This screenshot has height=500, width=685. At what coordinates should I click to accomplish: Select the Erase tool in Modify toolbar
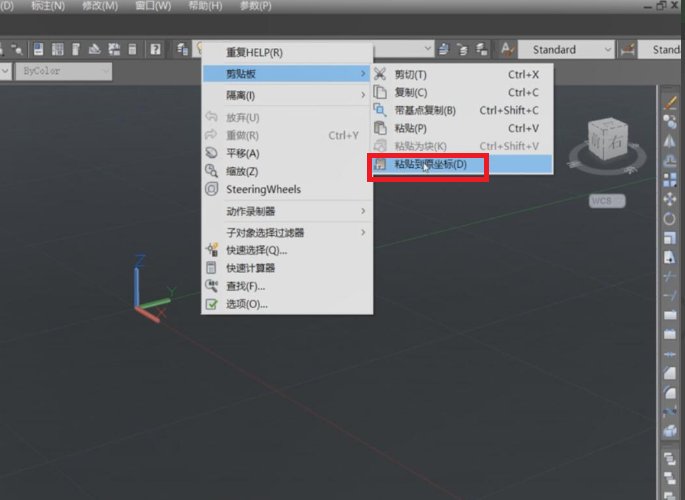pos(670,103)
